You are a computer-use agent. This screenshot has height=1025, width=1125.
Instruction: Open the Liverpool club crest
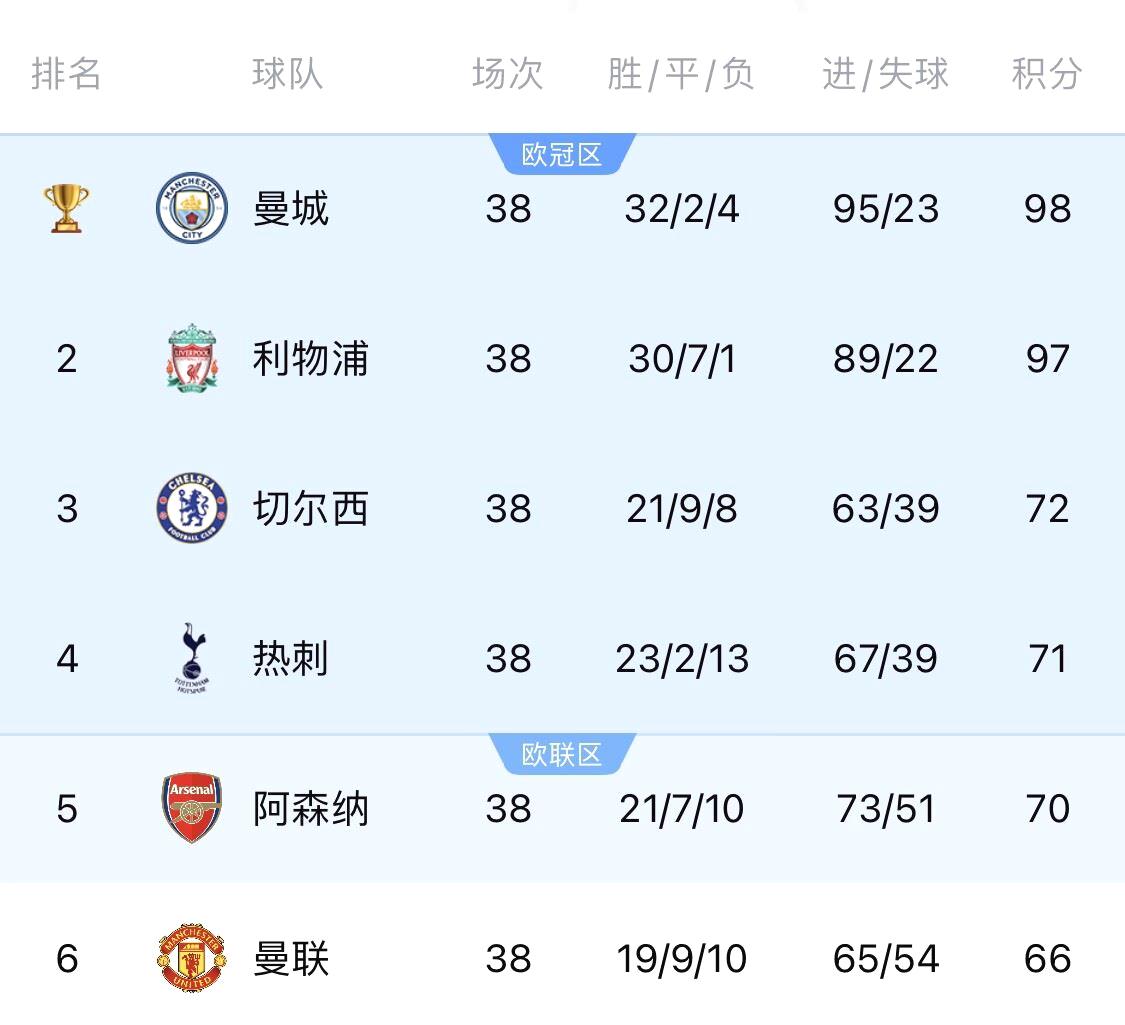[x=192, y=358]
